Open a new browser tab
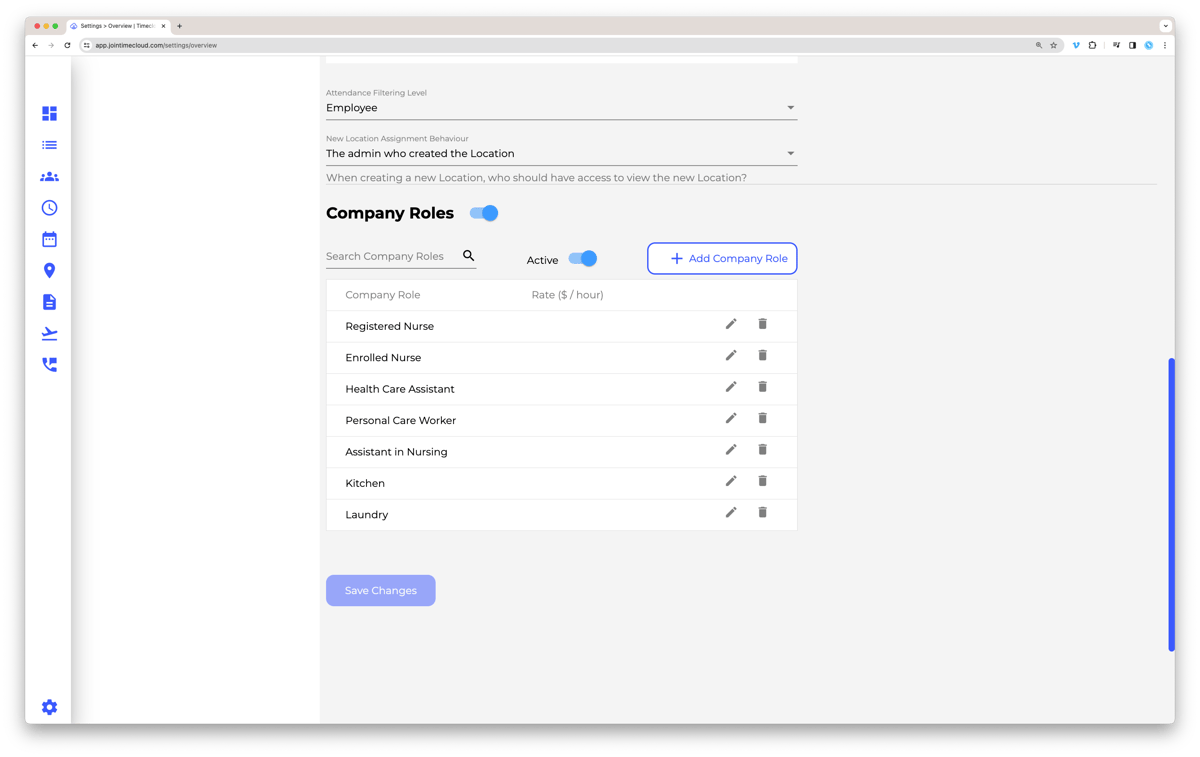1200x757 pixels. point(180,26)
